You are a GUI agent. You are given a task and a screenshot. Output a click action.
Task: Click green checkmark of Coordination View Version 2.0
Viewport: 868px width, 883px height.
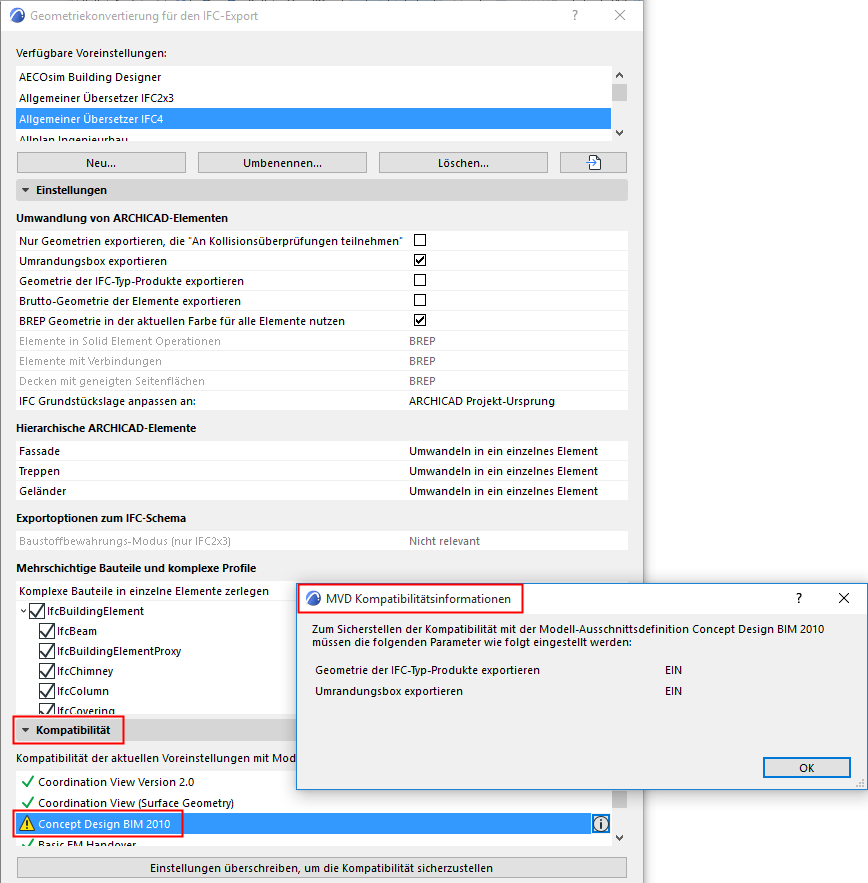point(28,782)
